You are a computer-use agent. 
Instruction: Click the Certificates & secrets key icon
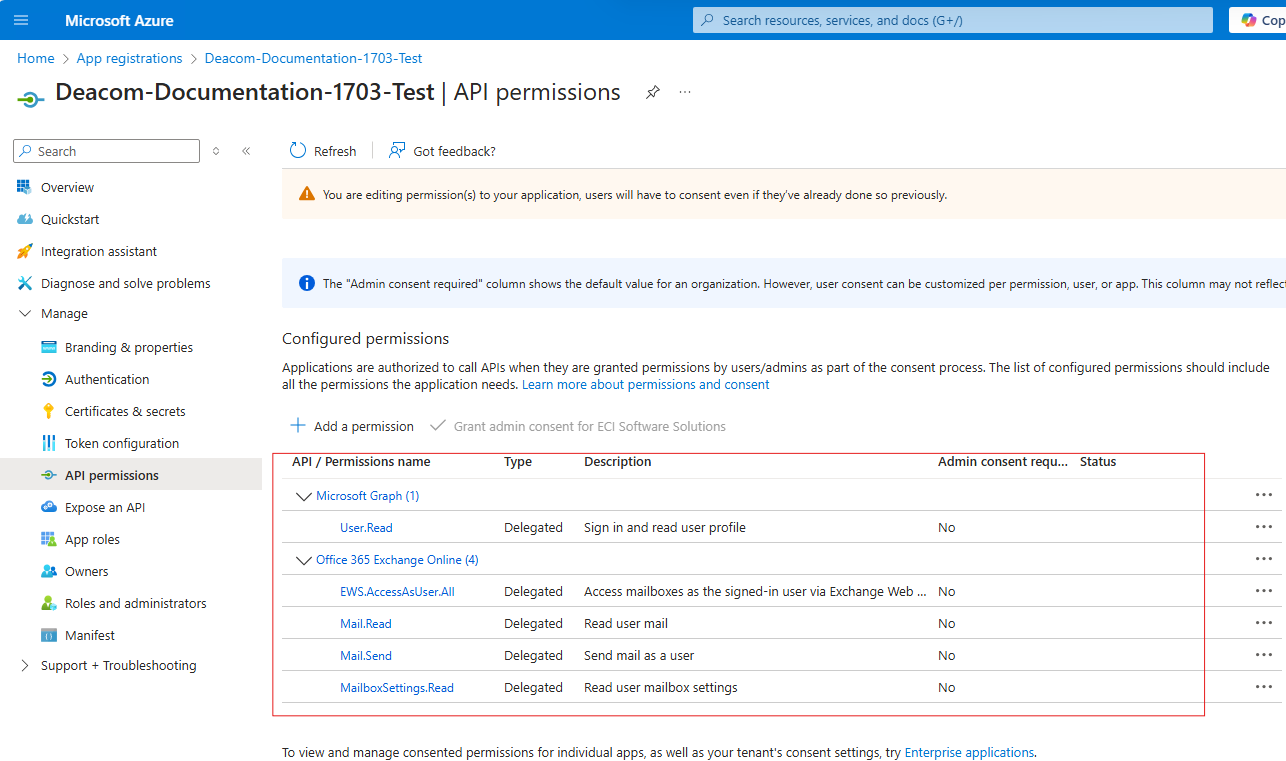[48, 411]
